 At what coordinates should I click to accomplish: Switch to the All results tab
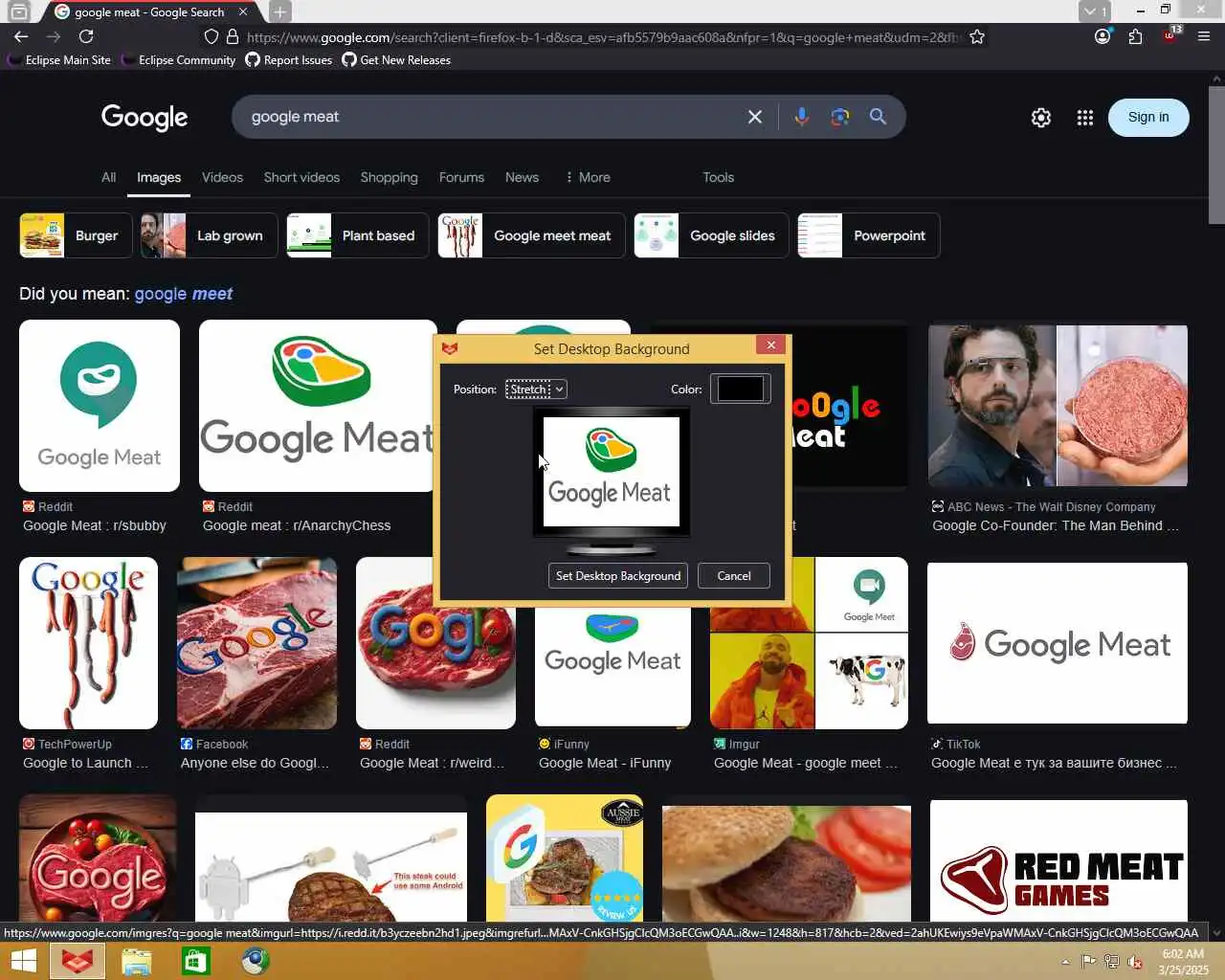(x=109, y=177)
